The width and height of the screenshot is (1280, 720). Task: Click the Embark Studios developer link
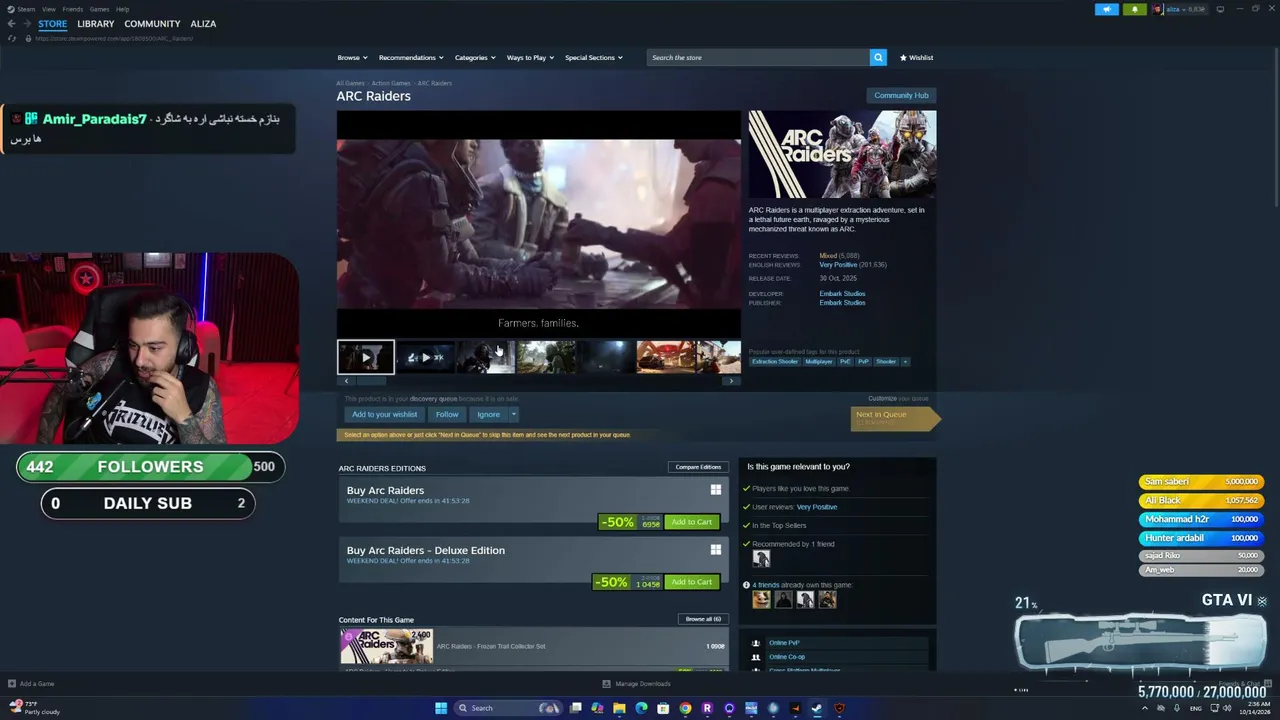coord(842,294)
